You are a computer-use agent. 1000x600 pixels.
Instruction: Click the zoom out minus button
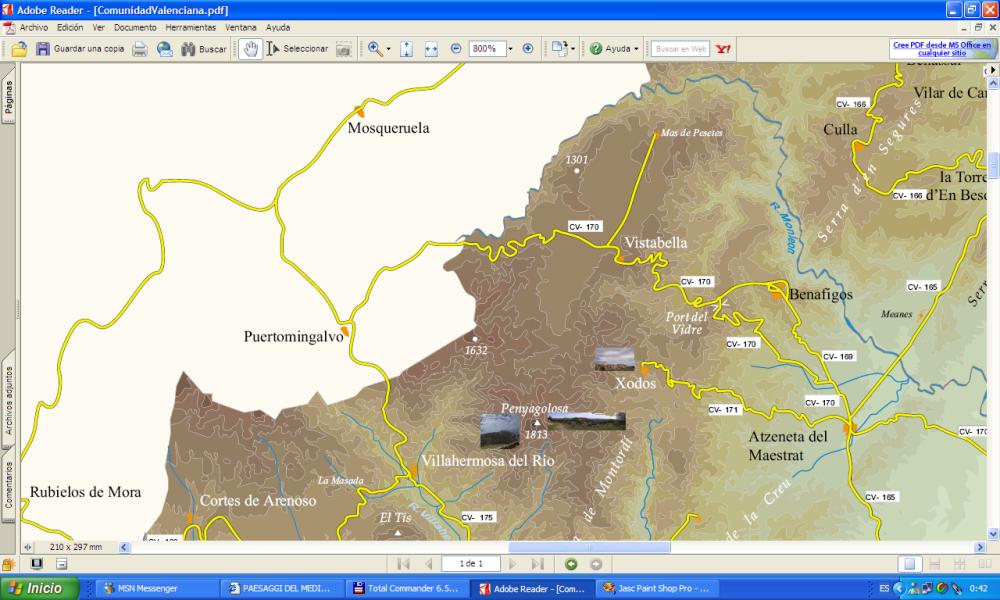(x=456, y=48)
